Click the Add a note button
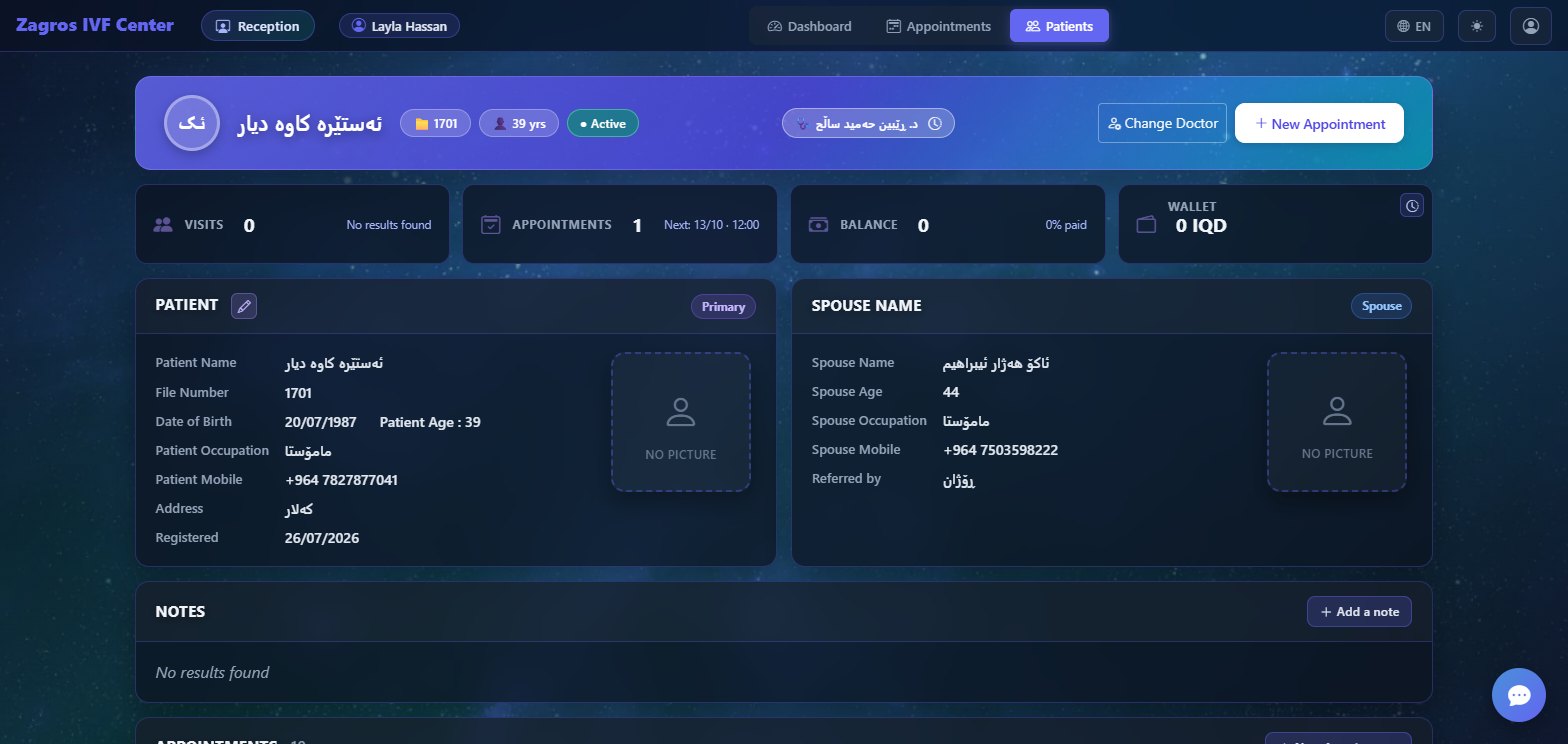This screenshot has height=744, width=1568. 1359,612
